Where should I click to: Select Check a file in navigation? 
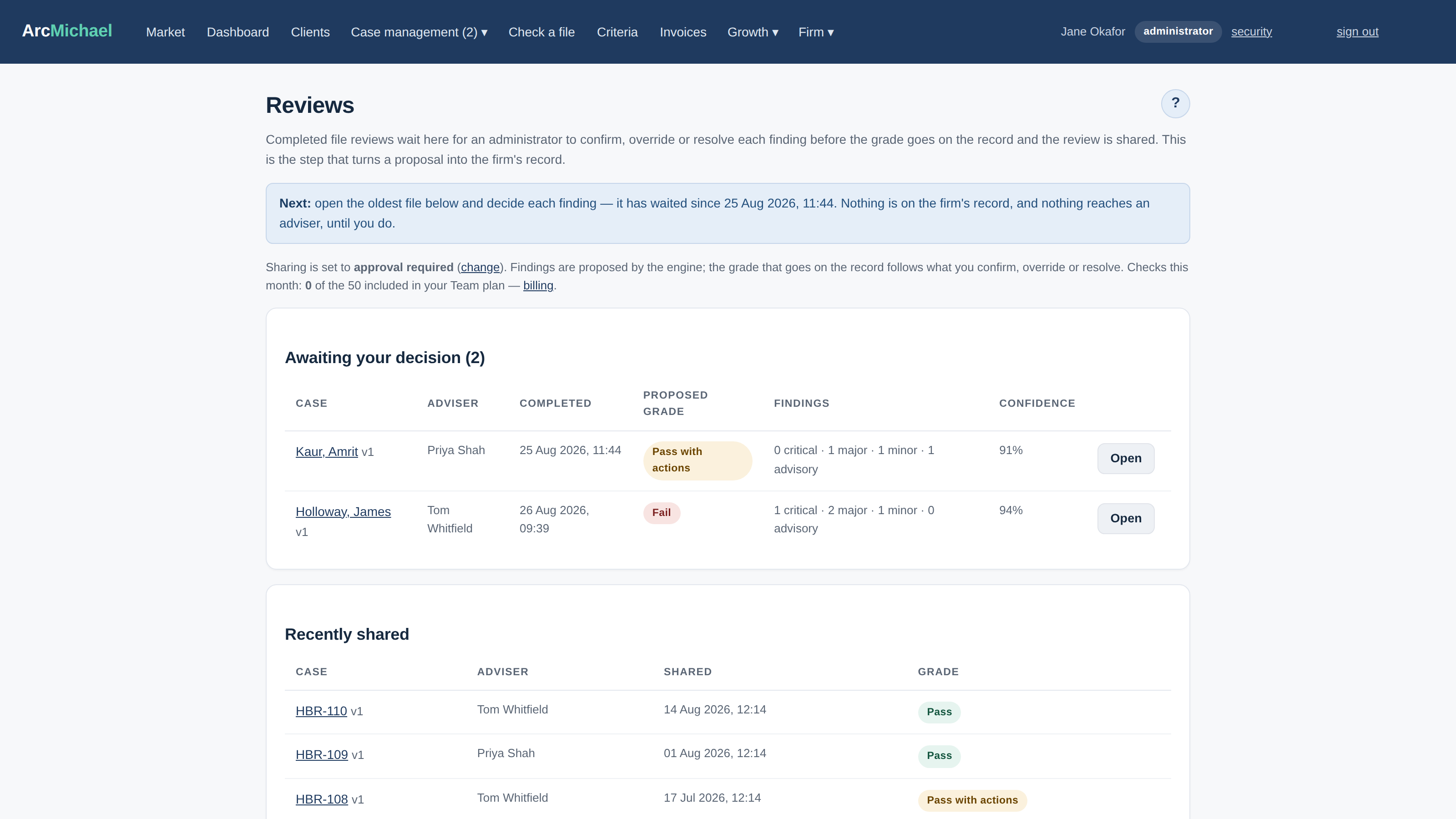541,32
